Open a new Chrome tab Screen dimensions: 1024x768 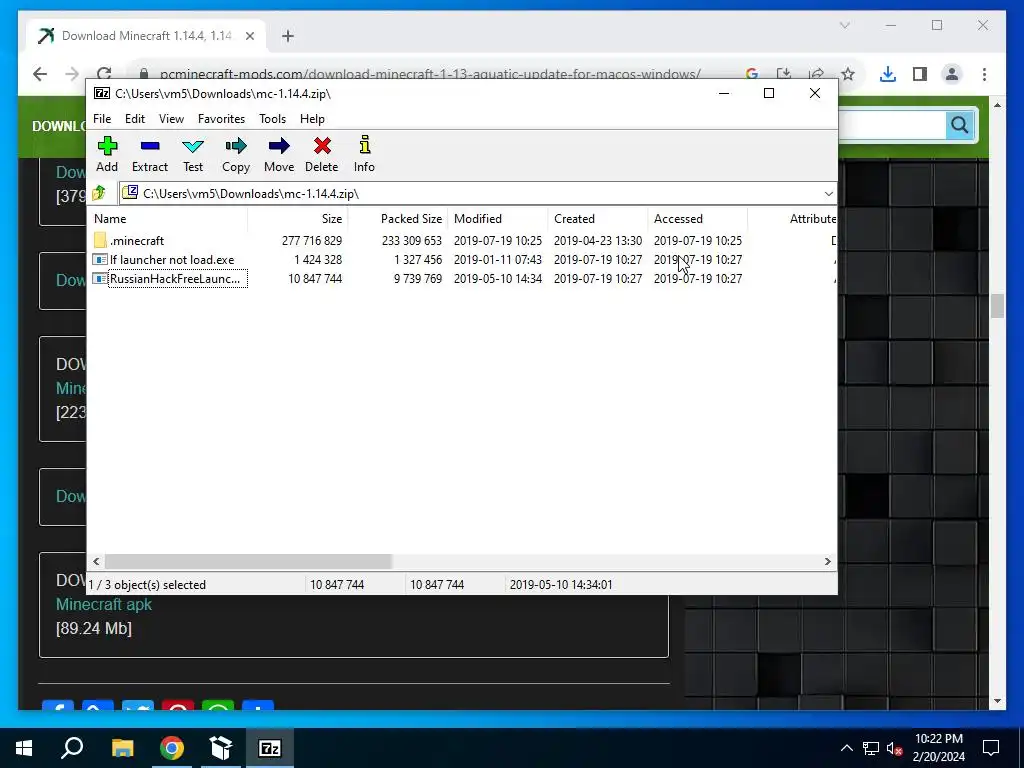point(288,36)
